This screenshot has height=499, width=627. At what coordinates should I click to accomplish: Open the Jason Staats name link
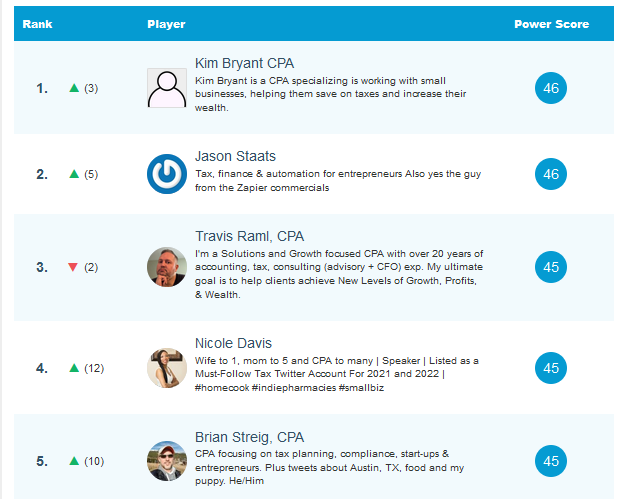(235, 156)
